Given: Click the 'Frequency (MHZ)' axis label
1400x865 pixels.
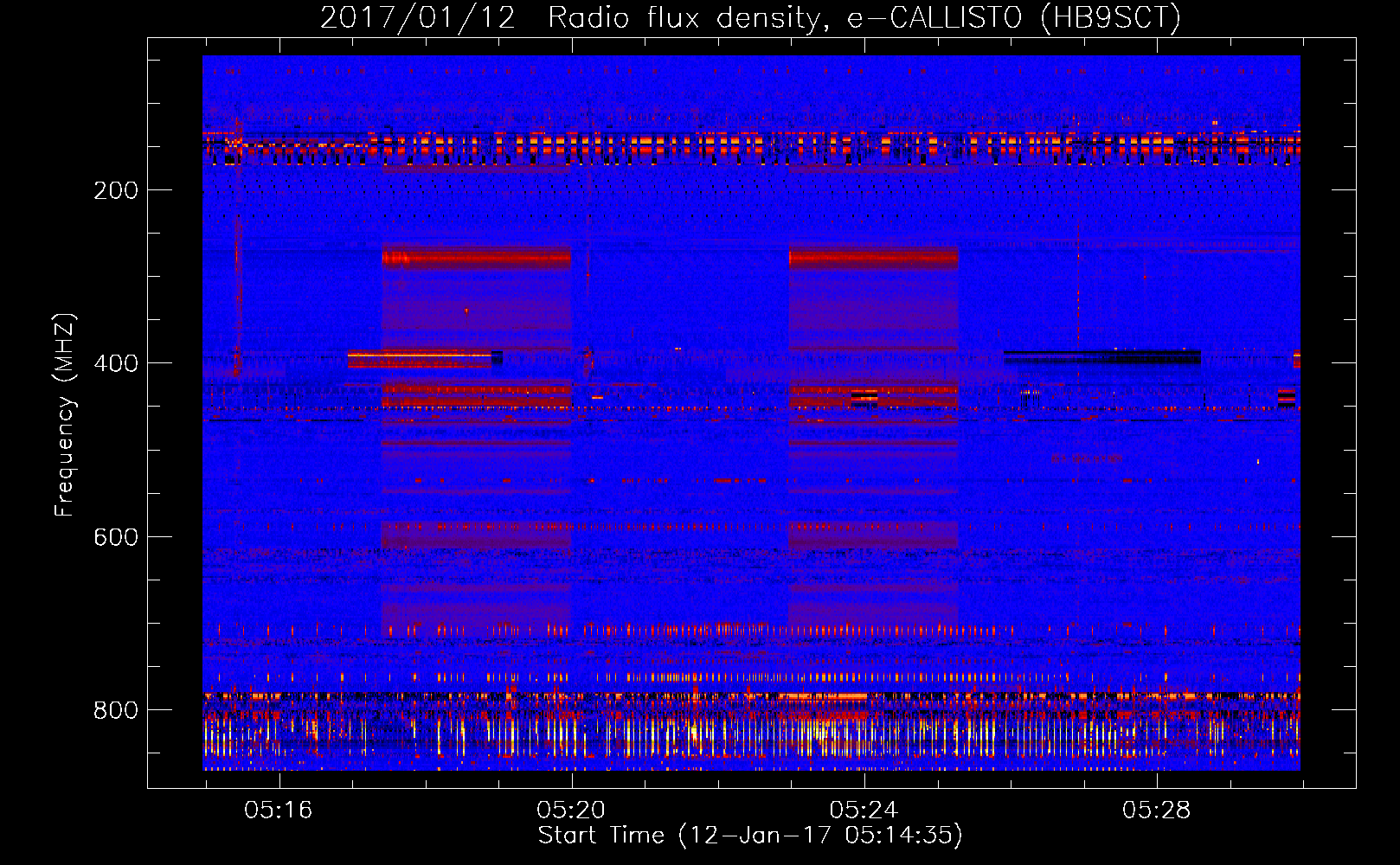Looking at the screenshot, I should pos(65,414).
